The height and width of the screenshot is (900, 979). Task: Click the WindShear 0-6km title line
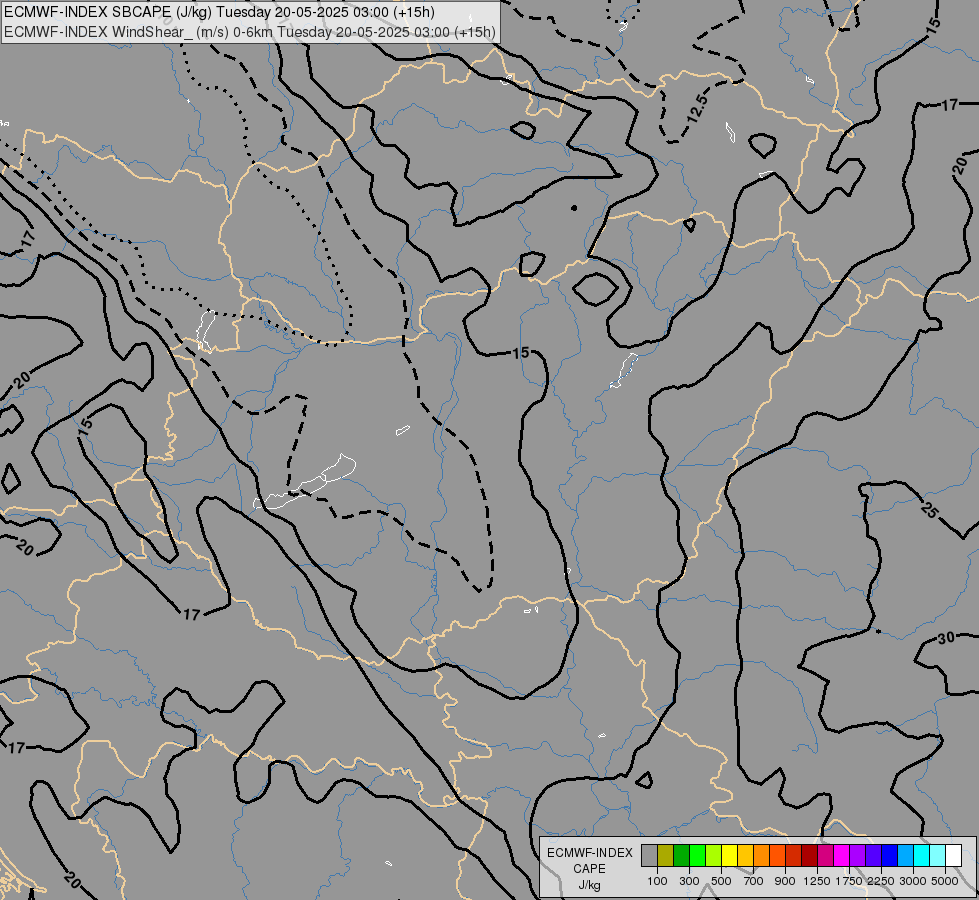(x=250, y=32)
